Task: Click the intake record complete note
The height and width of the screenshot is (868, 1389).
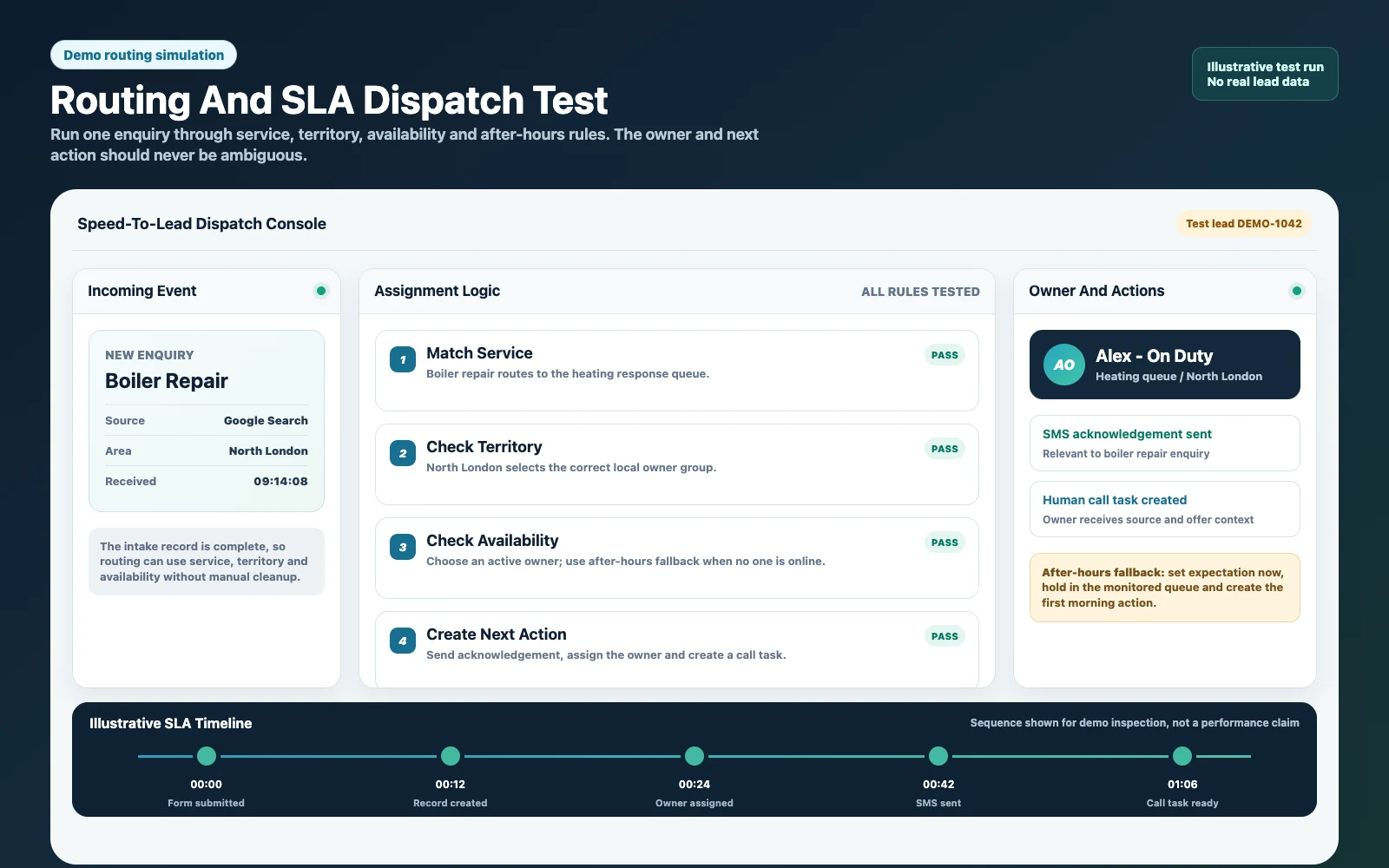Action: coord(207,562)
